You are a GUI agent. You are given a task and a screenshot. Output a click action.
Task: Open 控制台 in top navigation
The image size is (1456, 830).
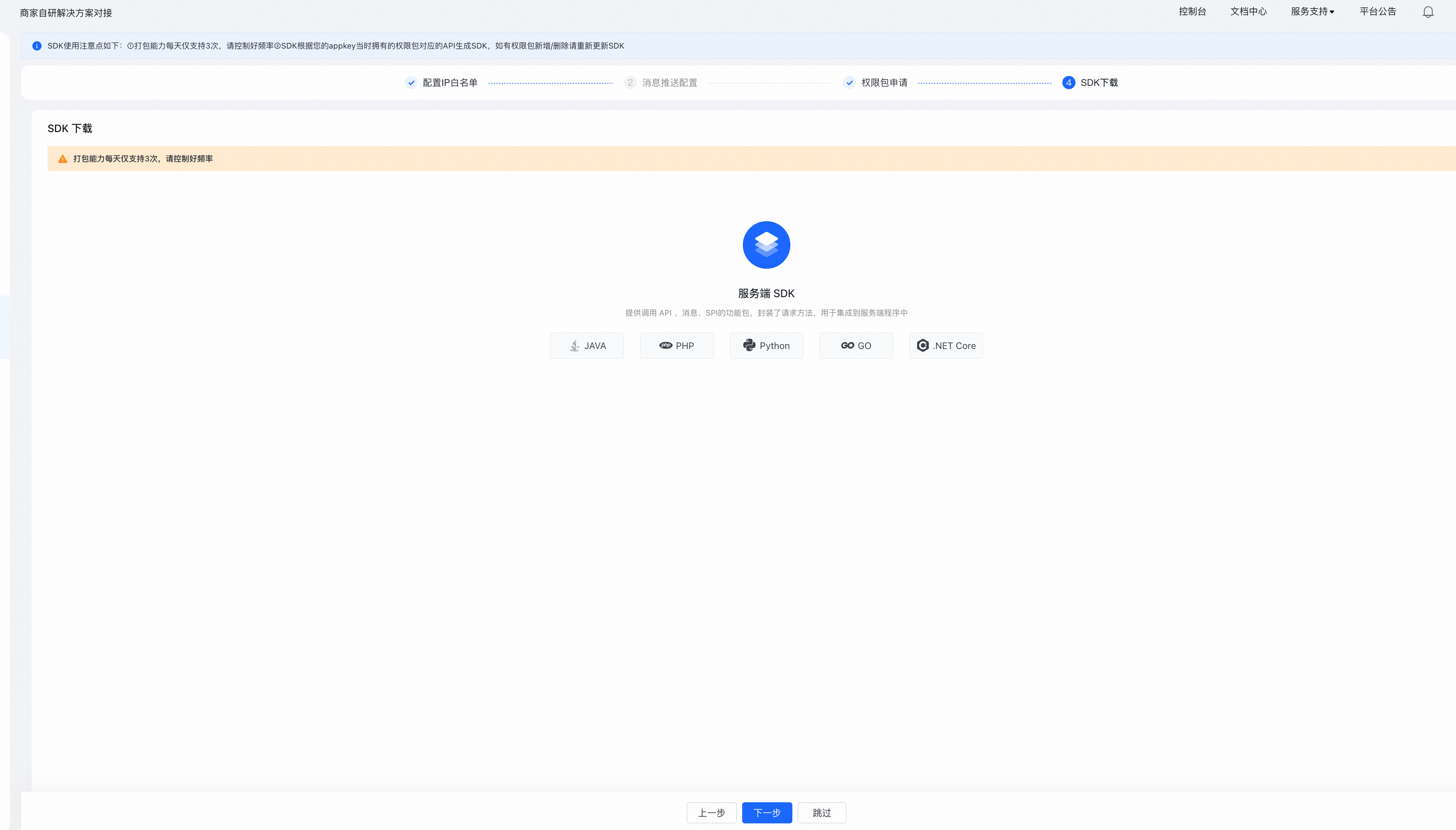click(x=1192, y=12)
